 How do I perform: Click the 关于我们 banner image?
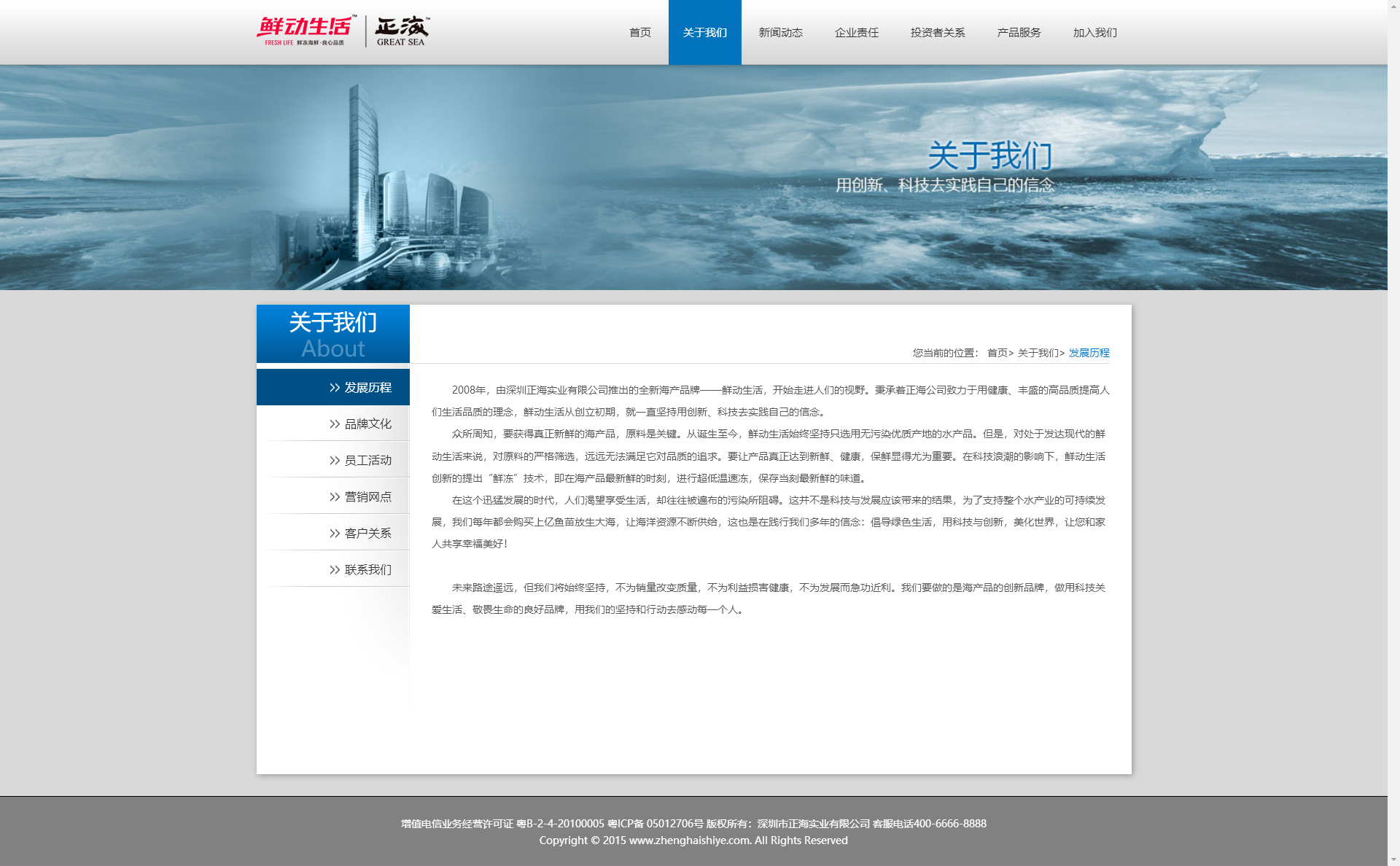[x=693, y=177]
